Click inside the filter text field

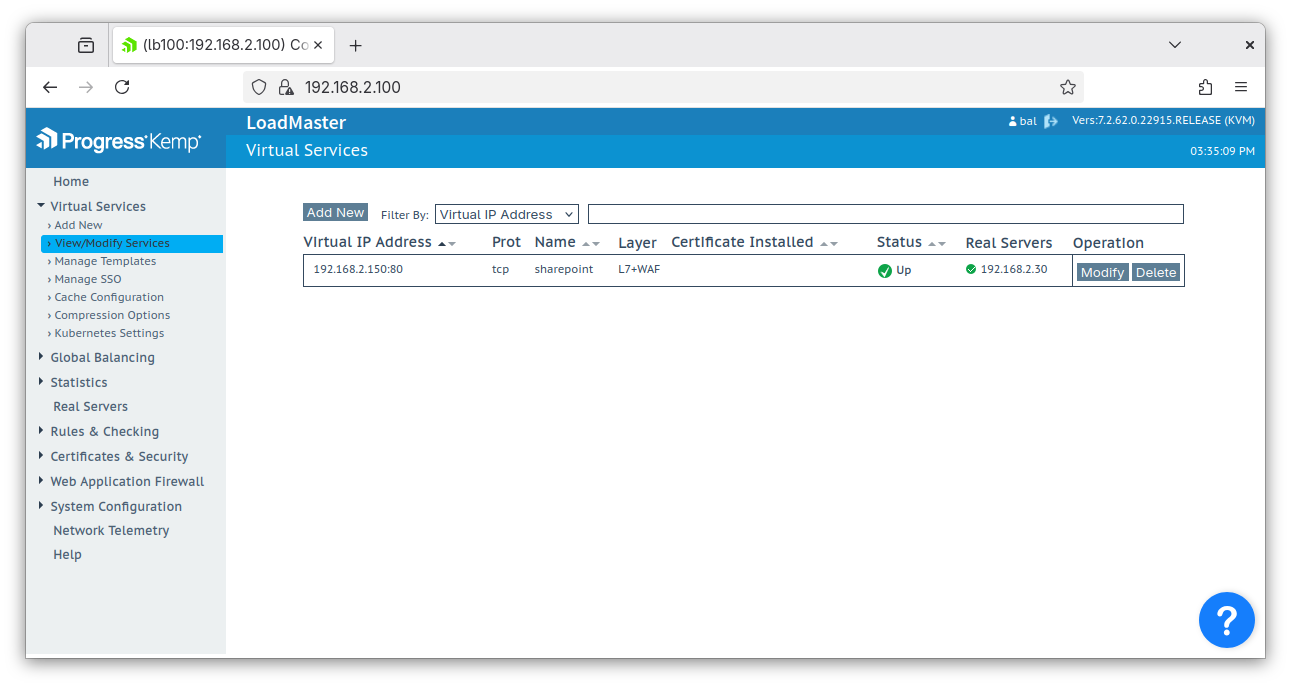884,213
